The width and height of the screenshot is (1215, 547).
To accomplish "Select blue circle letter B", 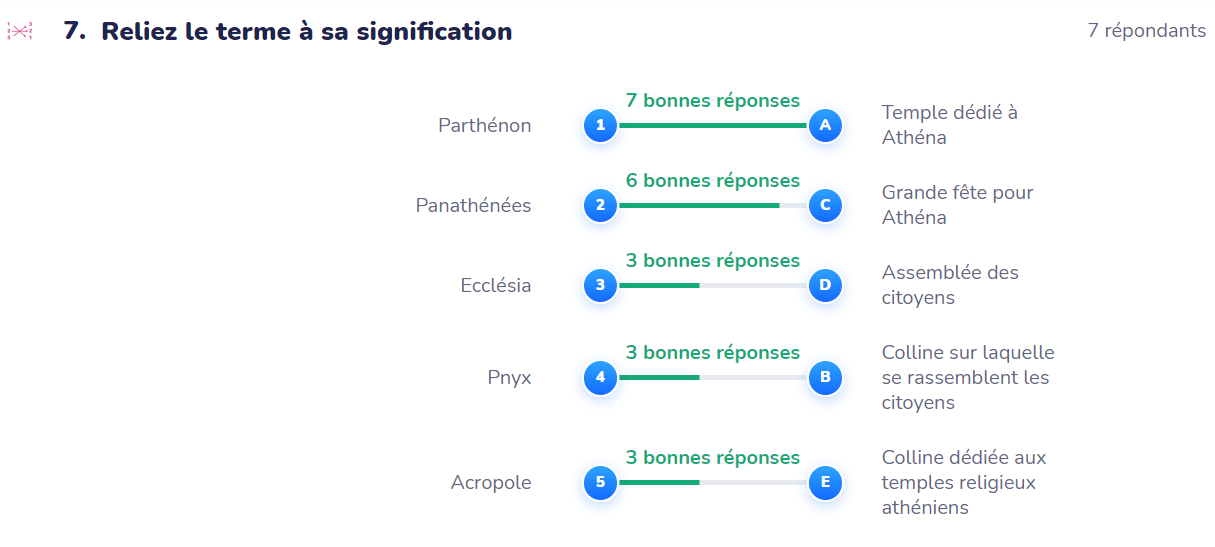I will coord(825,378).
